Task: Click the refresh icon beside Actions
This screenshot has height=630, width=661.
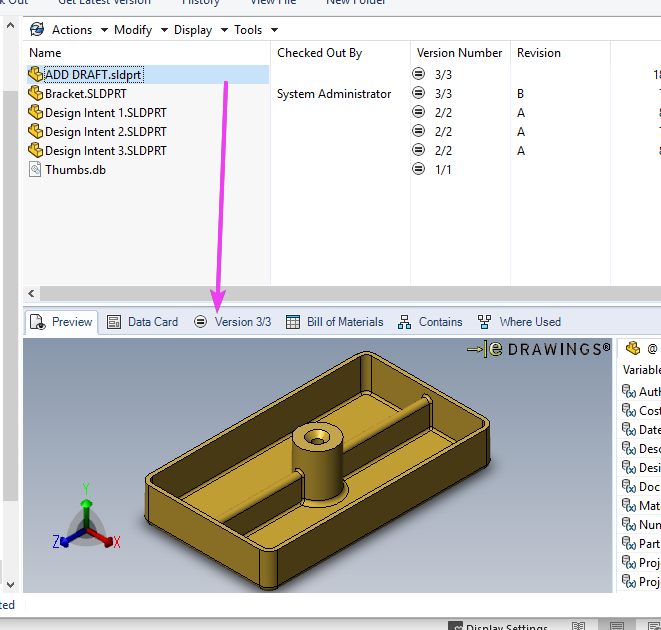Action: click(37, 30)
